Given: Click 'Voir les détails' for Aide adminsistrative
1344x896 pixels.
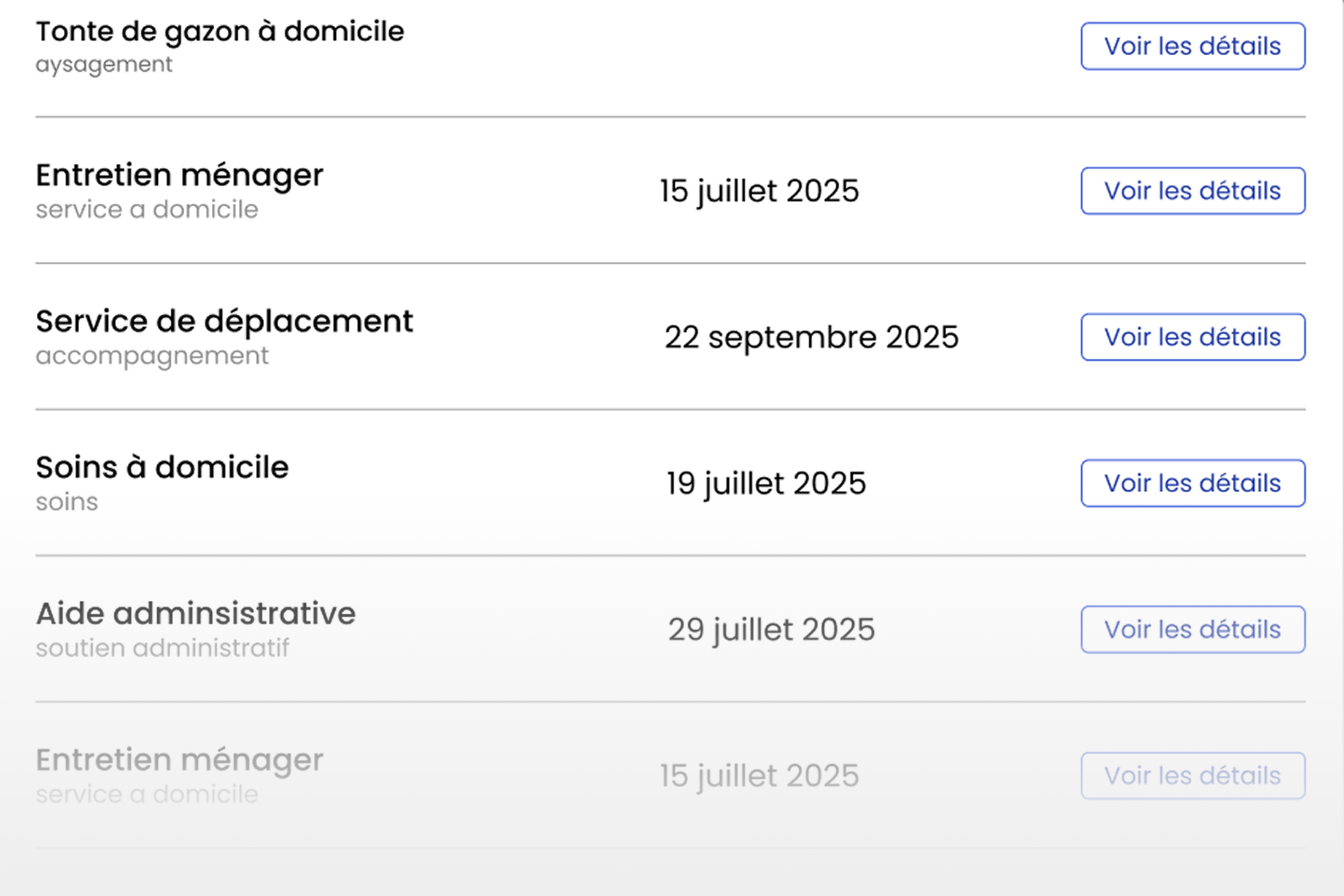Looking at the screenshot, I should pos(1192,629).
